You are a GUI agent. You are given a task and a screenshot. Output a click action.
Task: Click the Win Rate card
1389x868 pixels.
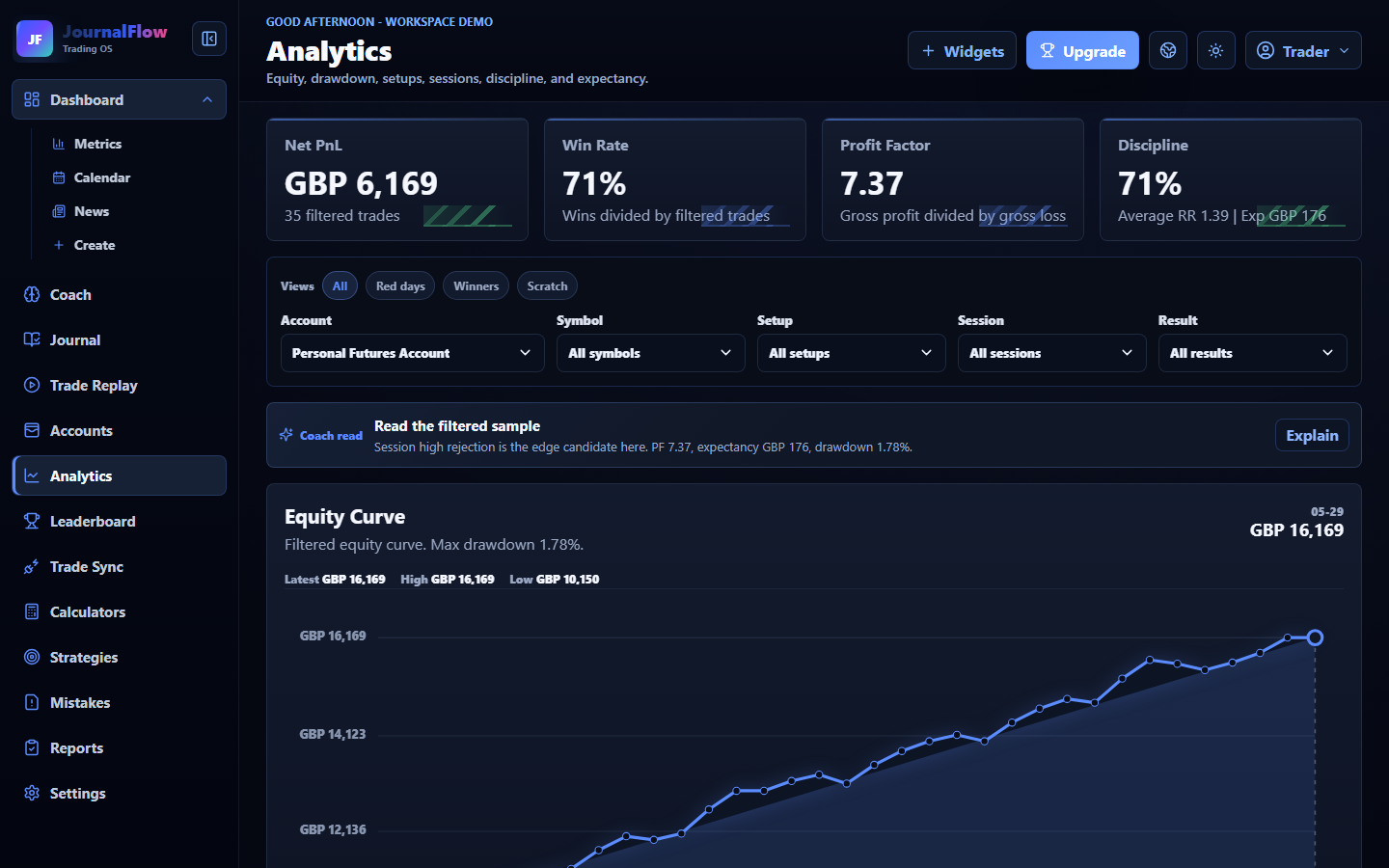(x=675, y=179)
